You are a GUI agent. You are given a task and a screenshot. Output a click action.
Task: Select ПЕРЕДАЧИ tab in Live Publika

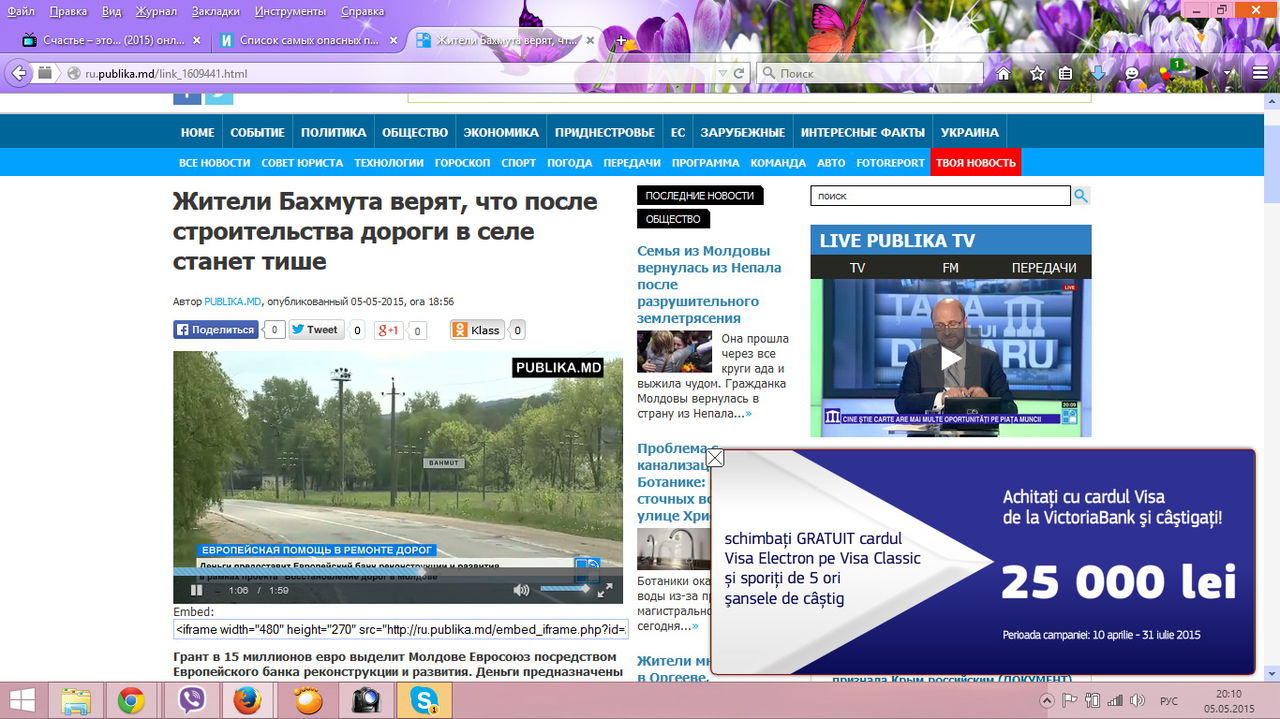click(x=1044, y=267)
